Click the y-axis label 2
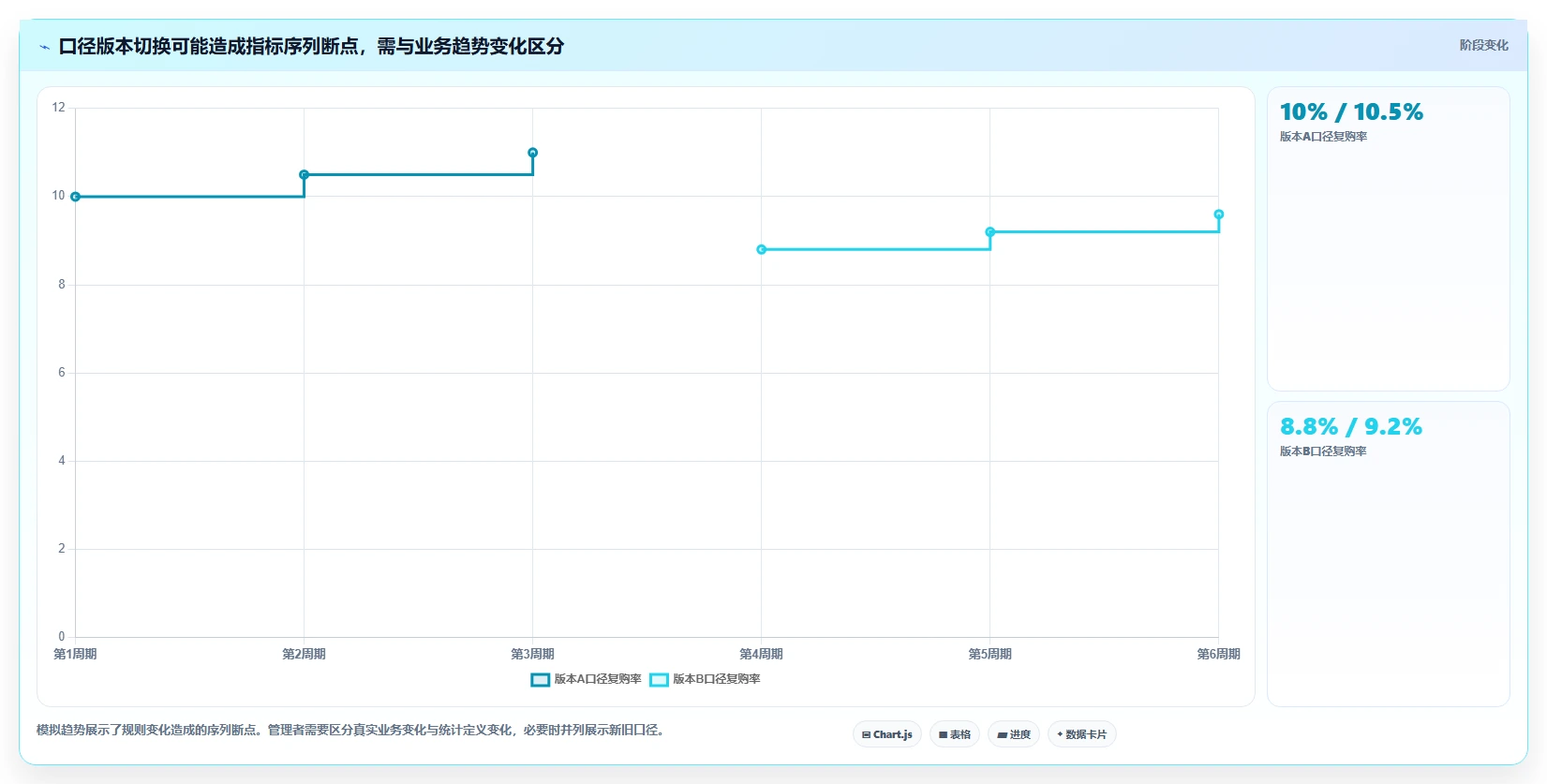 click(x=62, y=548)
